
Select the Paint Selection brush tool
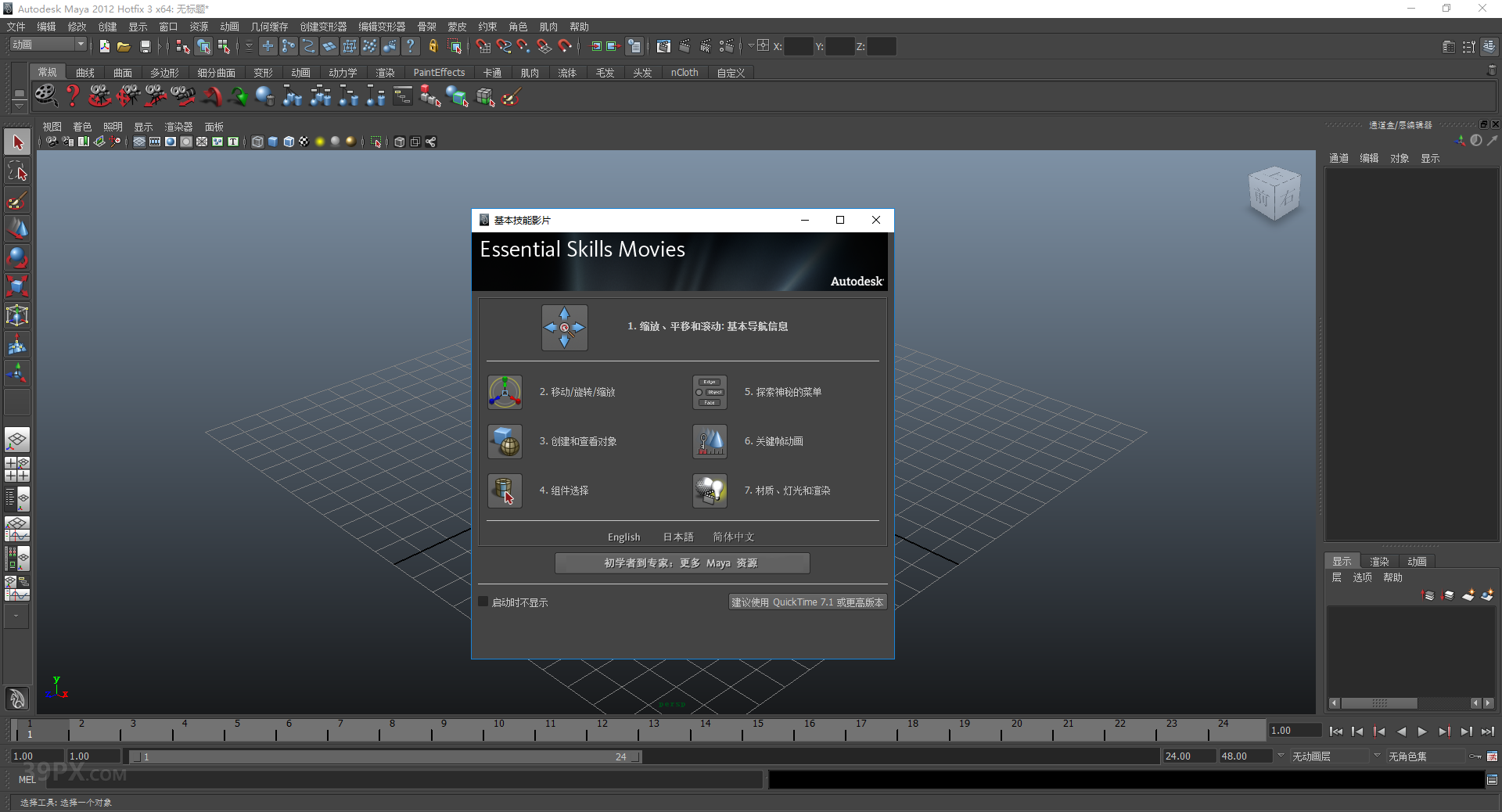(17, 200)
